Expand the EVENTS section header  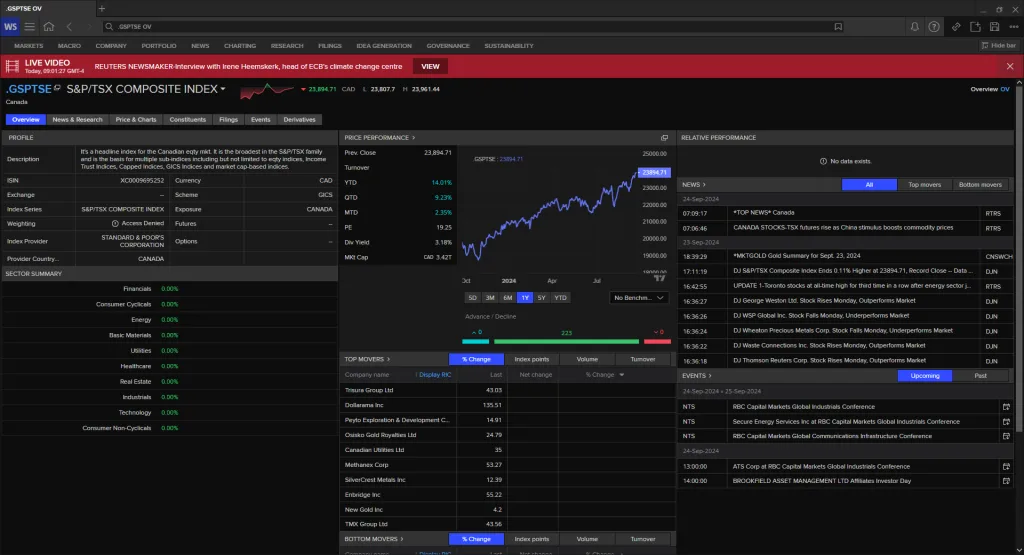click(x=696, y=375)
